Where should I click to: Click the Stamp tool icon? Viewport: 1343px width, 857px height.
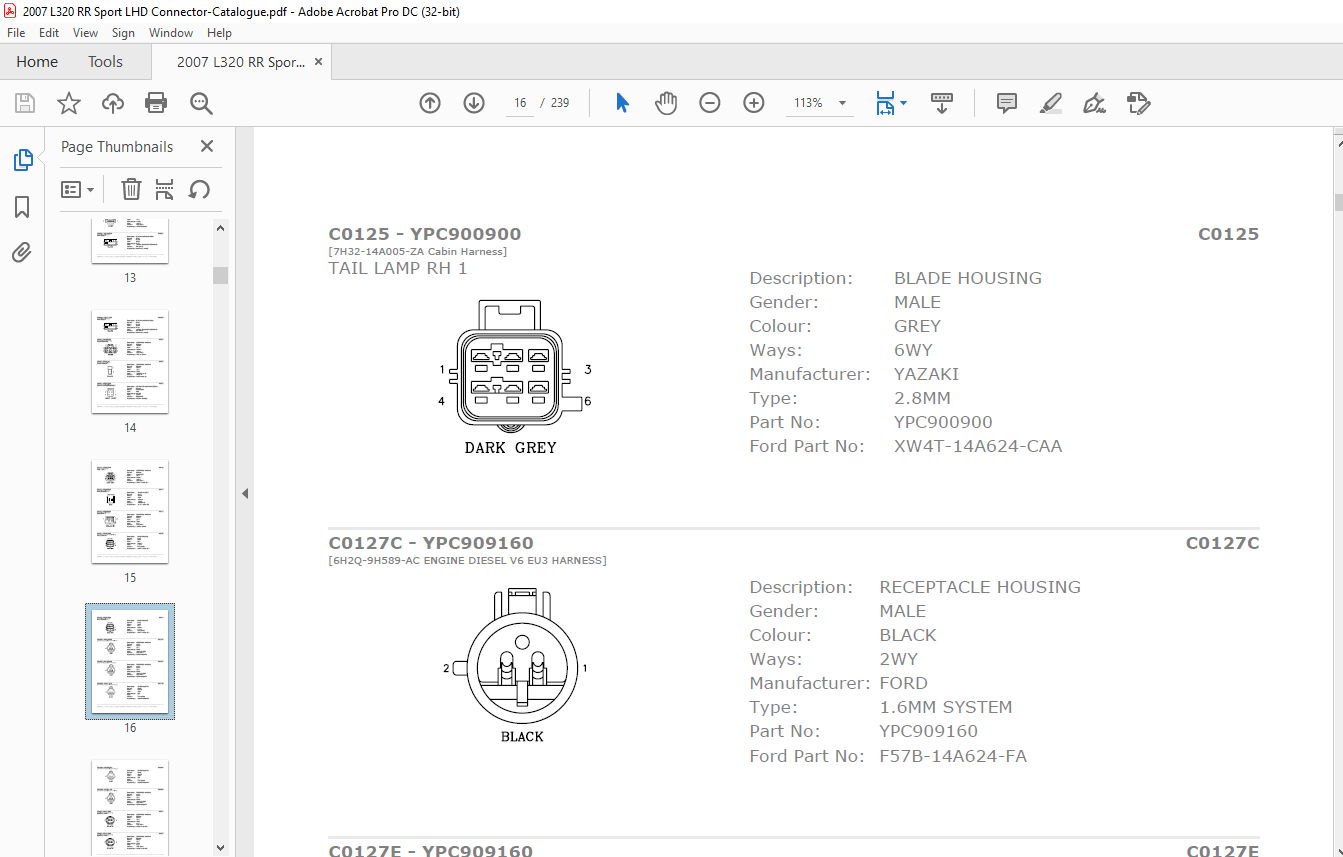[1138, 103]
